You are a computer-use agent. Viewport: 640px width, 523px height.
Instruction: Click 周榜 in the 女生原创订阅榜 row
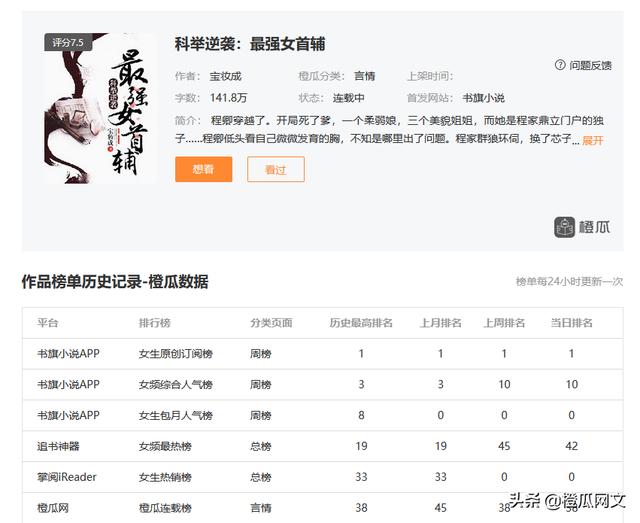(x=261, y=354)
